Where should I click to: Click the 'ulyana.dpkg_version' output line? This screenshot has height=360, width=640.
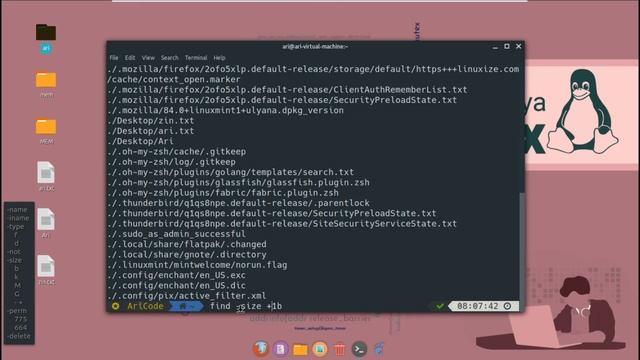pos(226,110)
